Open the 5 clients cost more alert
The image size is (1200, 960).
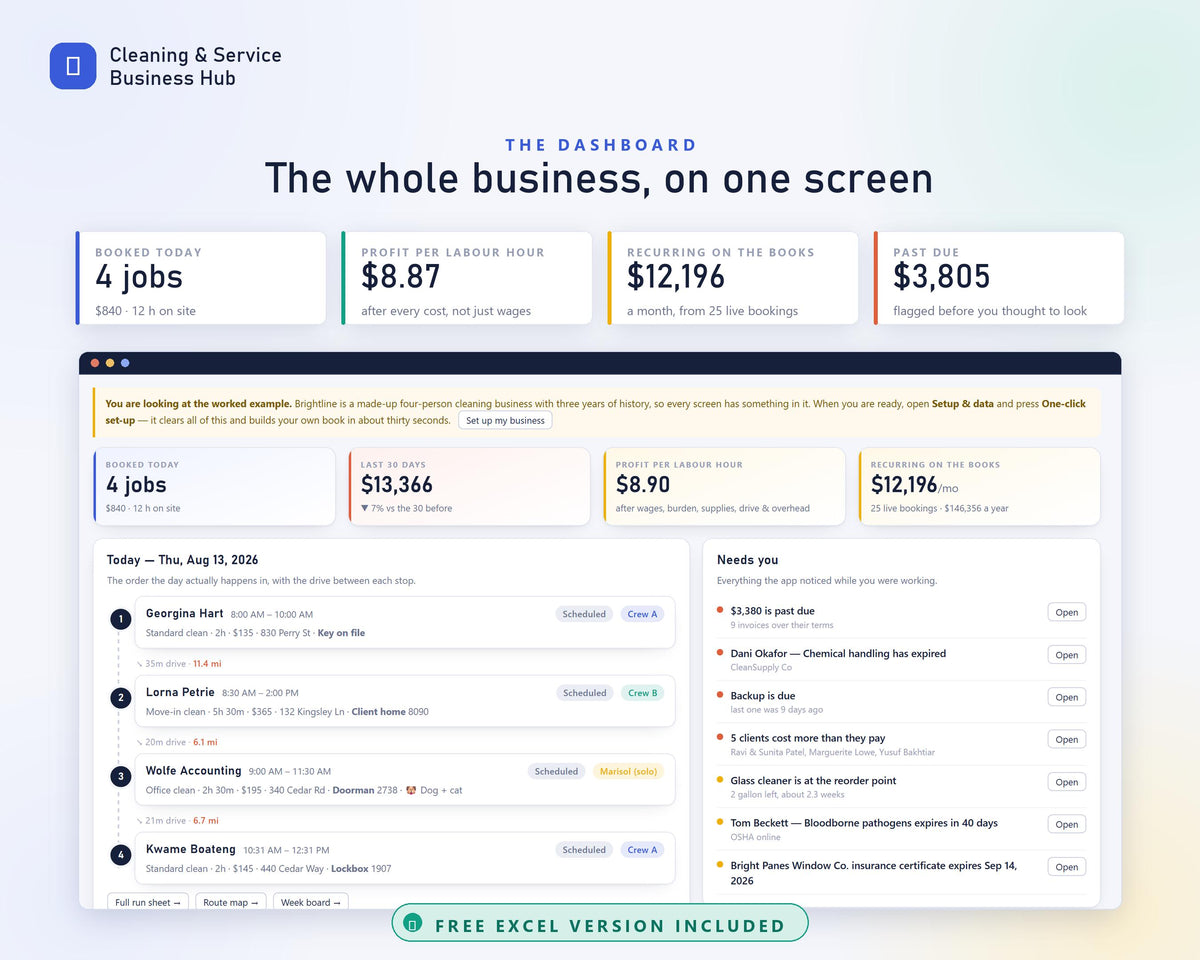click(1067, 739)
